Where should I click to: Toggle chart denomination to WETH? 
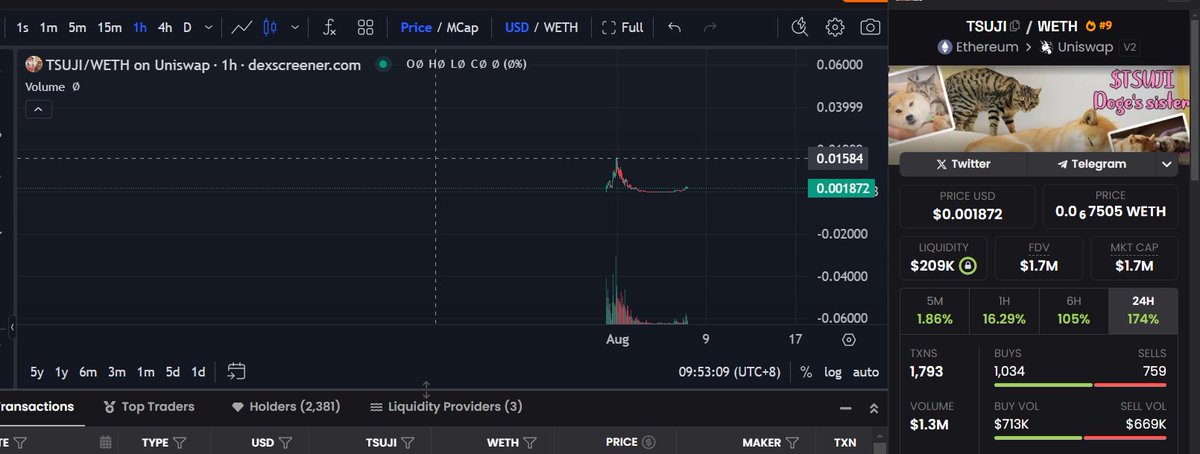[561, 27]
